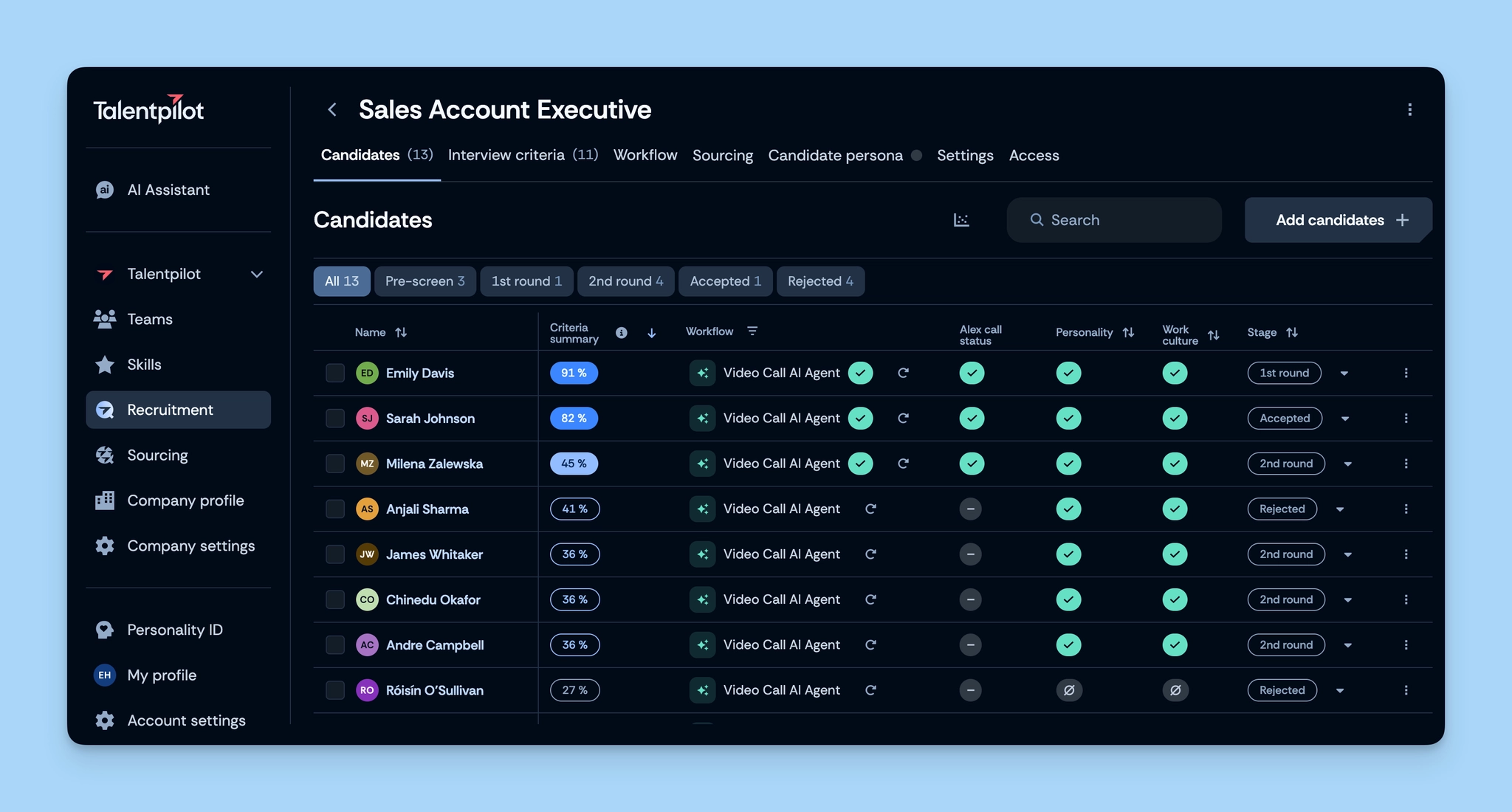Filter the list by the Rejected 4 tab

[x=819, y=281]
